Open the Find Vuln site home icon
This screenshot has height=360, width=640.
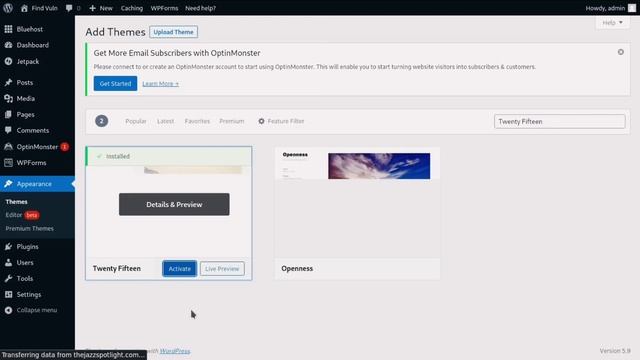coord(24,8)
